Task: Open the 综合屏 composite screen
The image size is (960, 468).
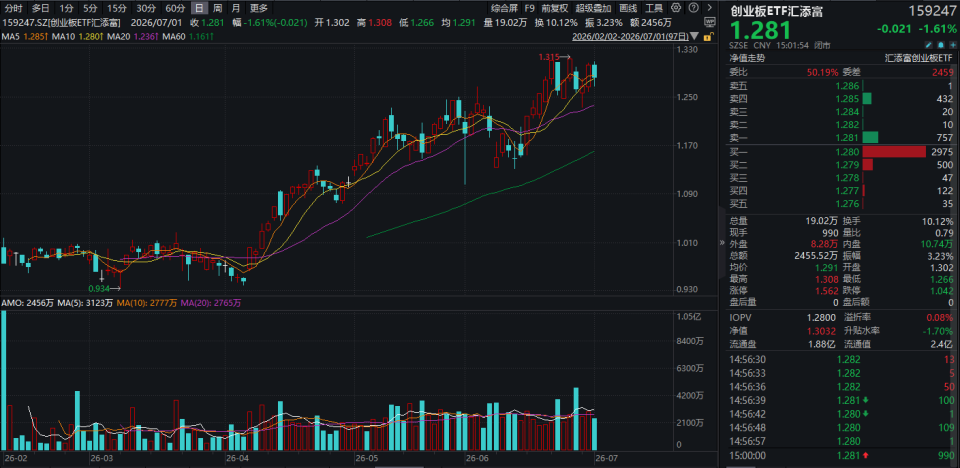Action: [x=503, y=8]
